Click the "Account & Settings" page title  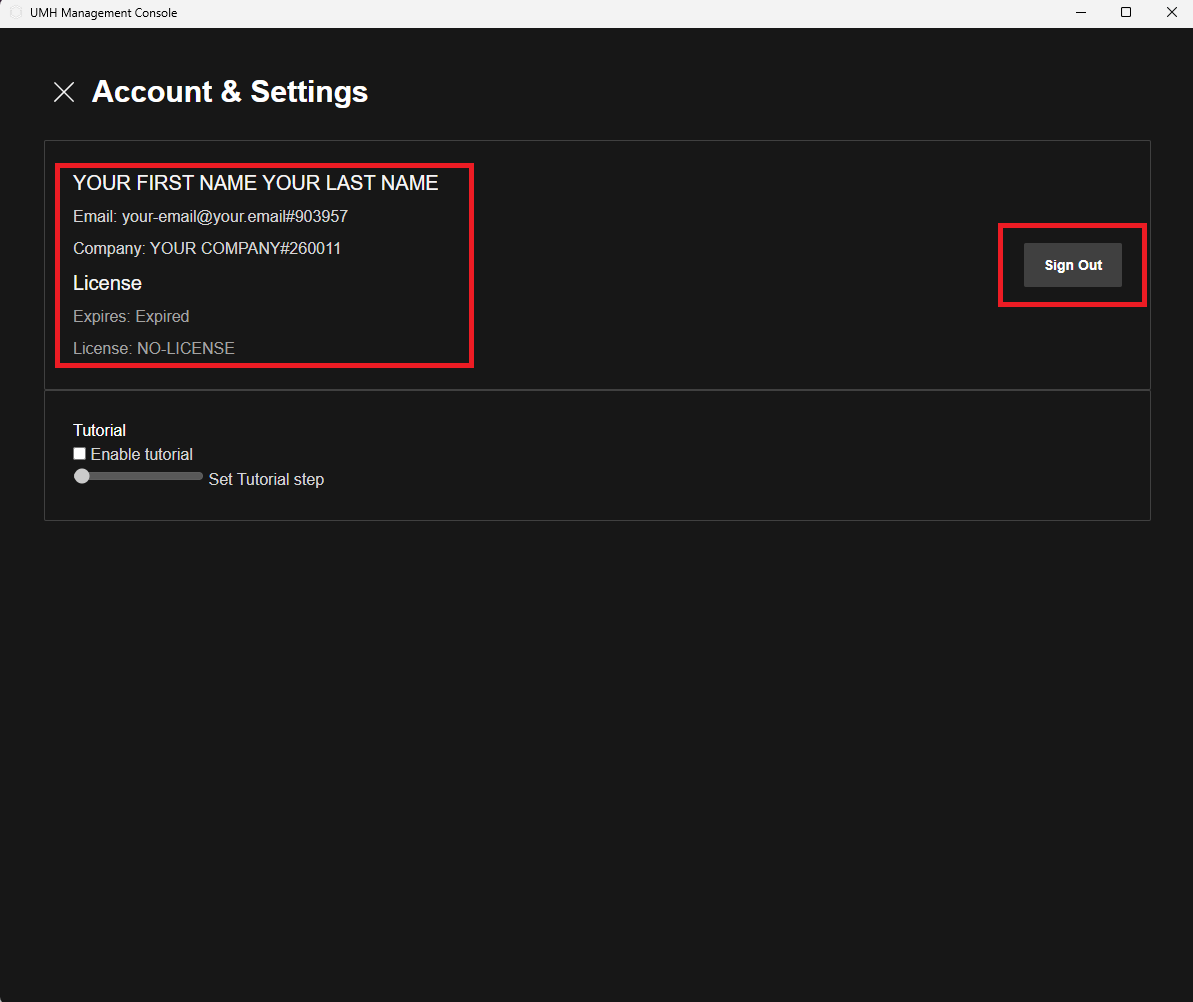tap(230, 92)
